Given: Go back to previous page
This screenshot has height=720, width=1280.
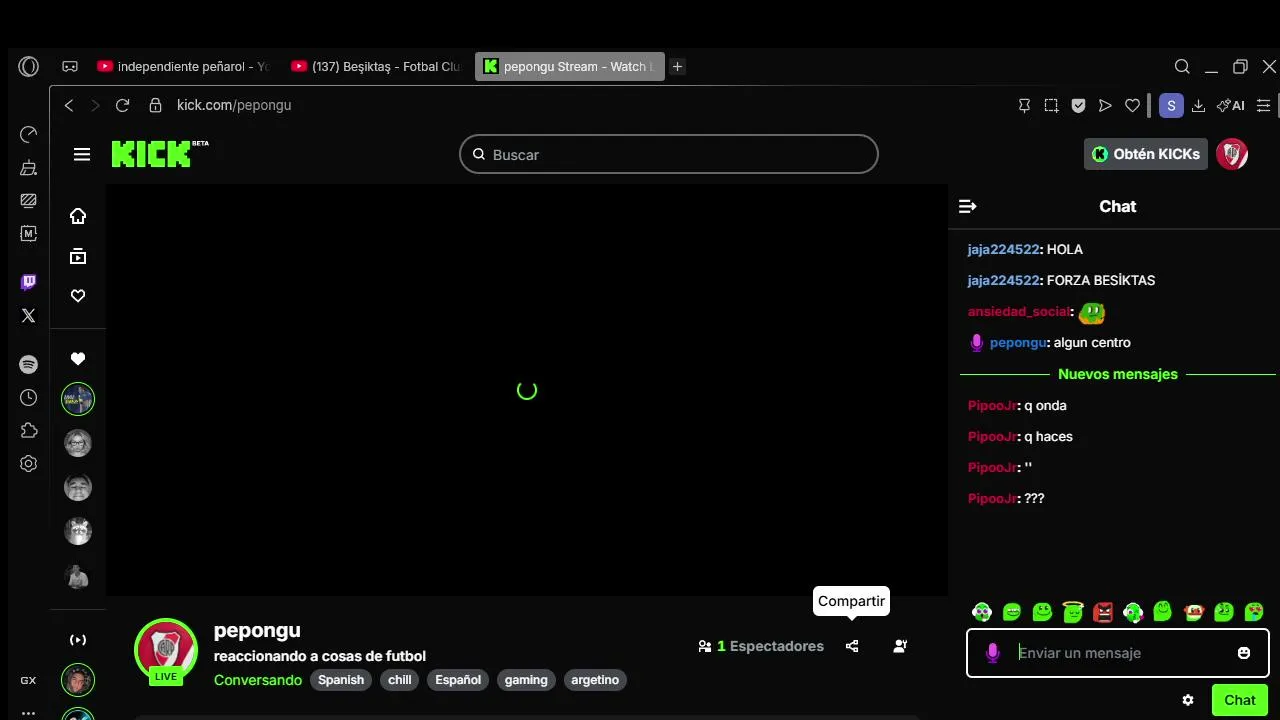Looking at the screenshot, I should (x=69, y=105).
